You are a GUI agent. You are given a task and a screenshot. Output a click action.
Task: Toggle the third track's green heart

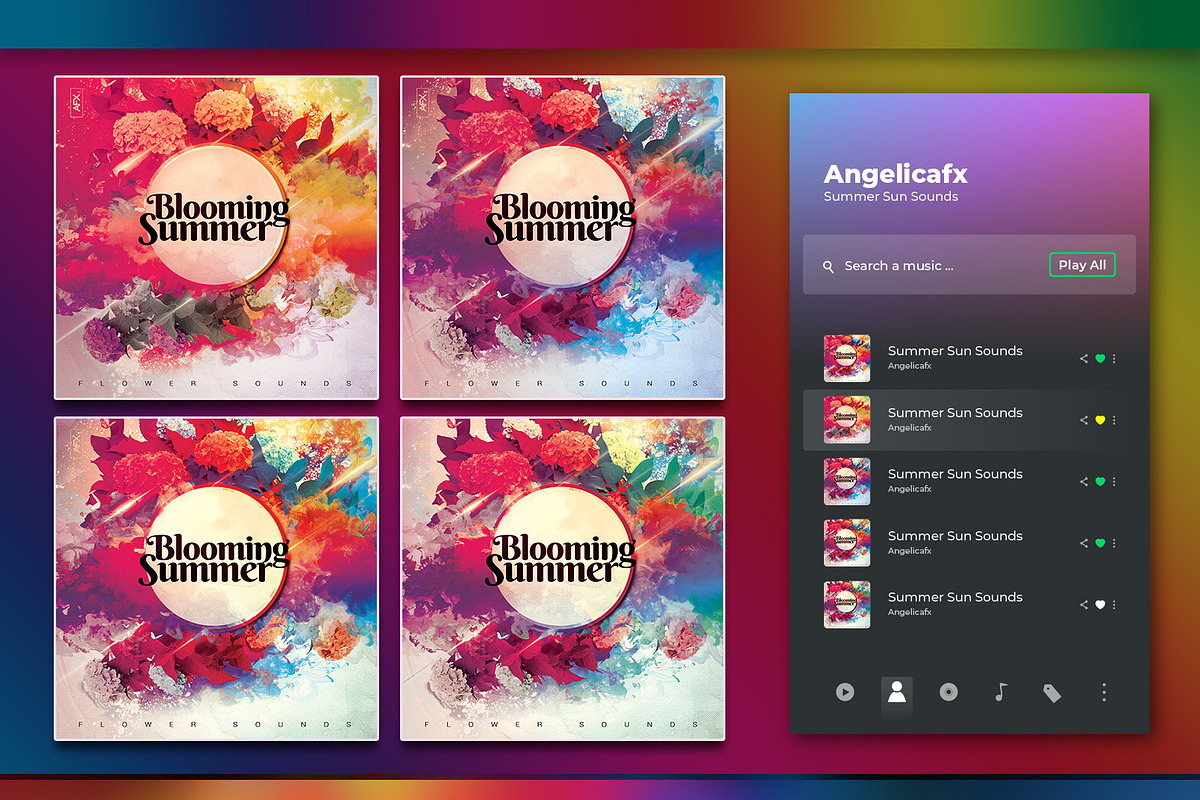1100,482
